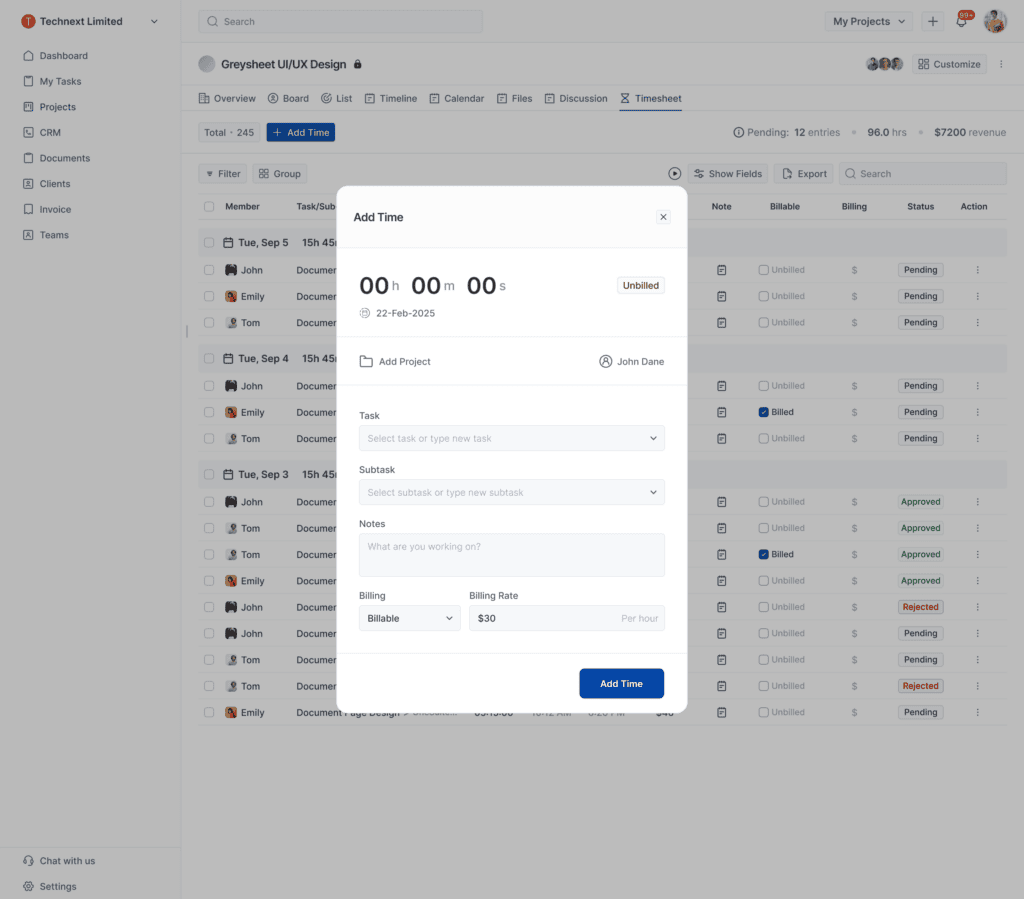Check the Tue, Sep 5 group checkbox
This screenshot has width=1024, height=899.
coord(209,243)
